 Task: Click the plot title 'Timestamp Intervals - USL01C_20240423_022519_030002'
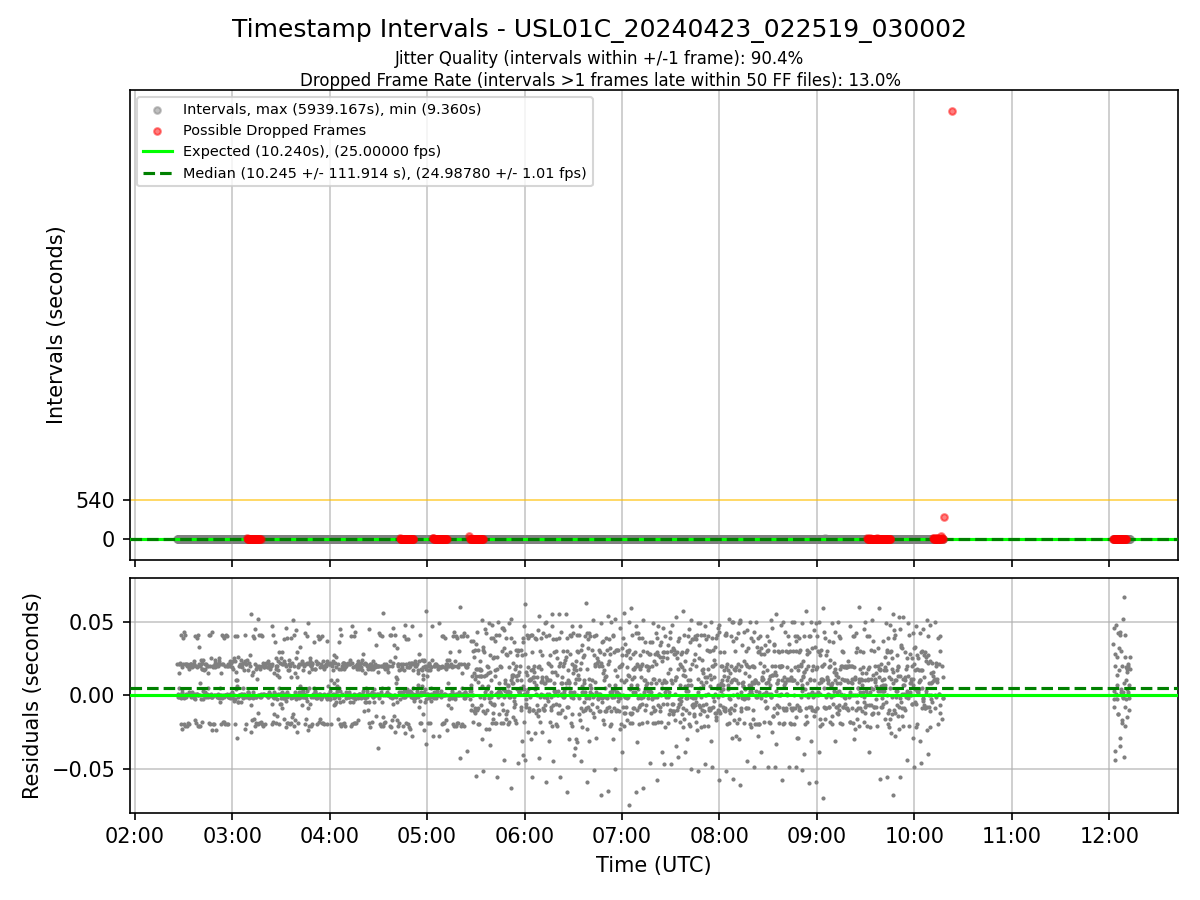[x=599, y=29]
